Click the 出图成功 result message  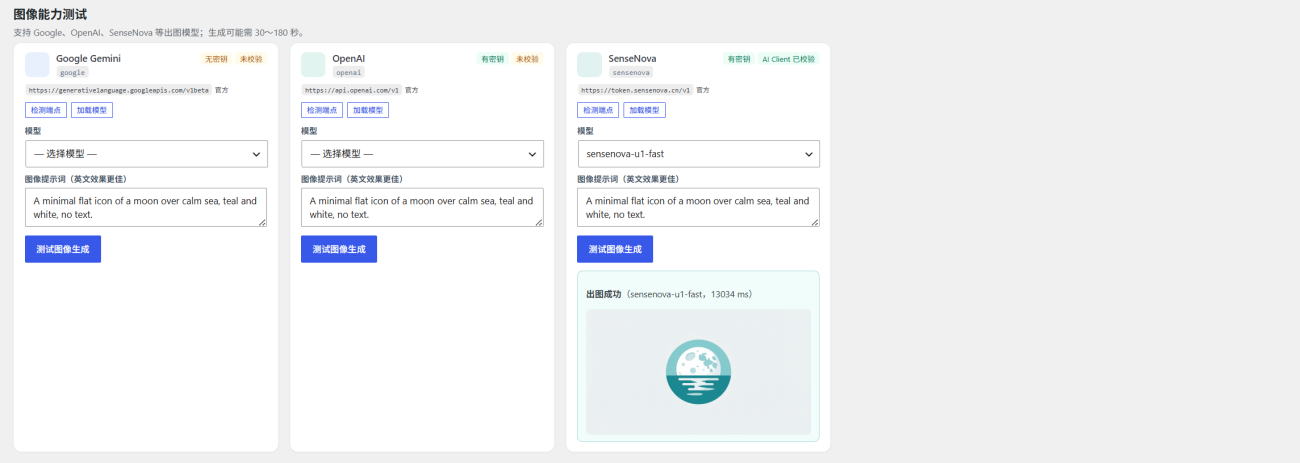click(x=670, y=294)
